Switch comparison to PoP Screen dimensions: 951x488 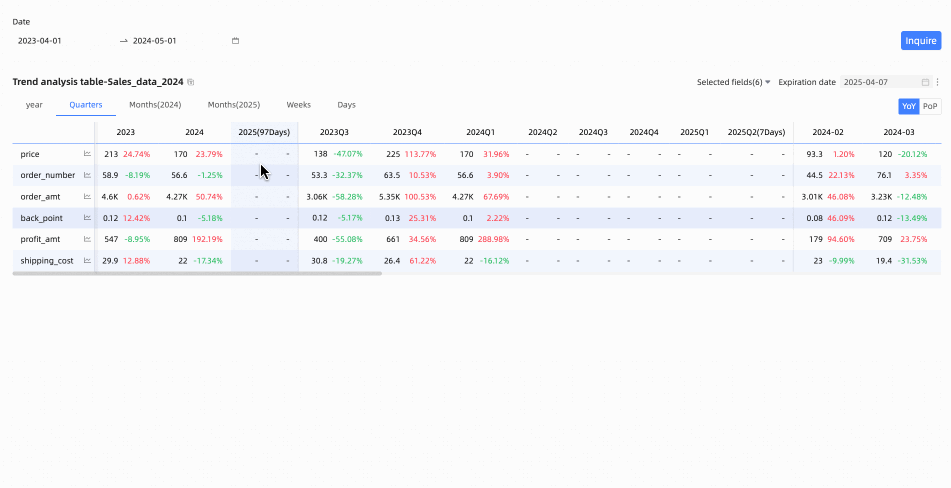click(930, 106)
